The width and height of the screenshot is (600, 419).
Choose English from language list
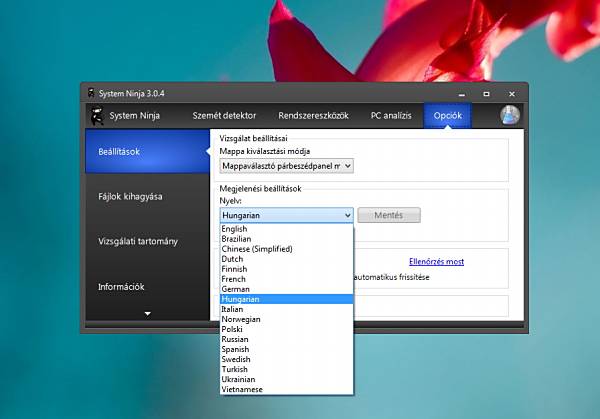287,229
